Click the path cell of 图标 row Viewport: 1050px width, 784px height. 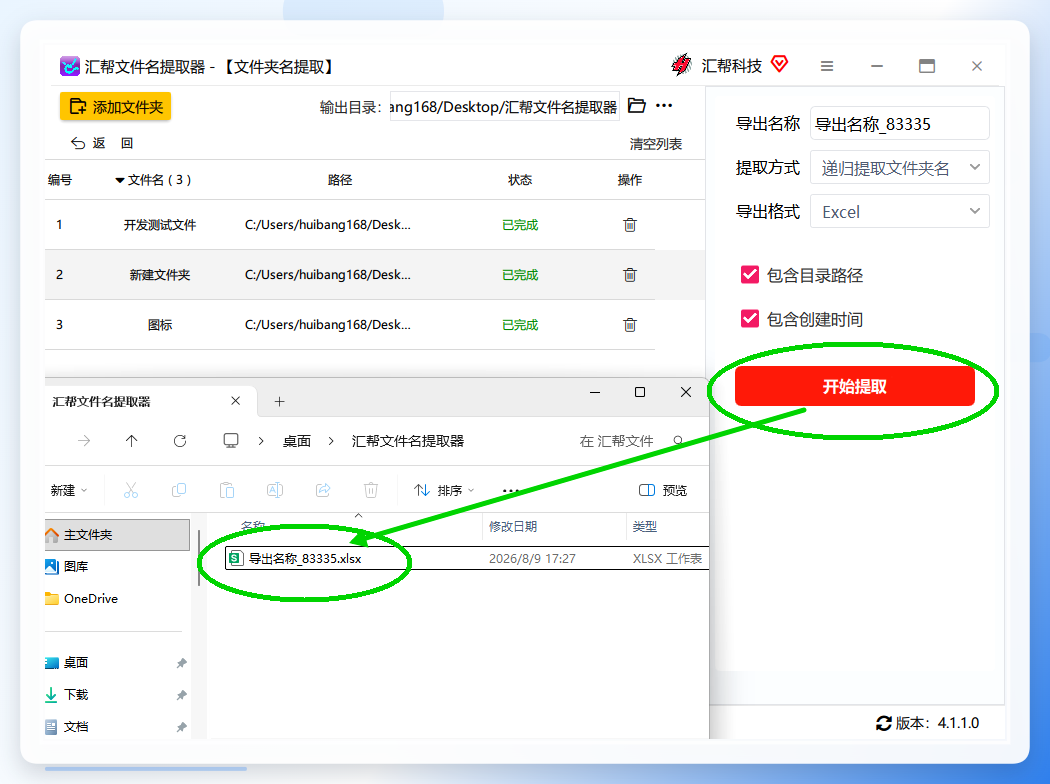click(x=327, y=325)
